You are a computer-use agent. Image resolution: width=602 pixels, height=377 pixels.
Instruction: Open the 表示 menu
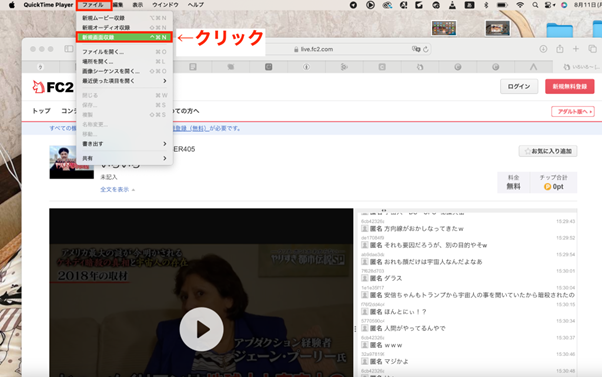click(x=137, y=5)
